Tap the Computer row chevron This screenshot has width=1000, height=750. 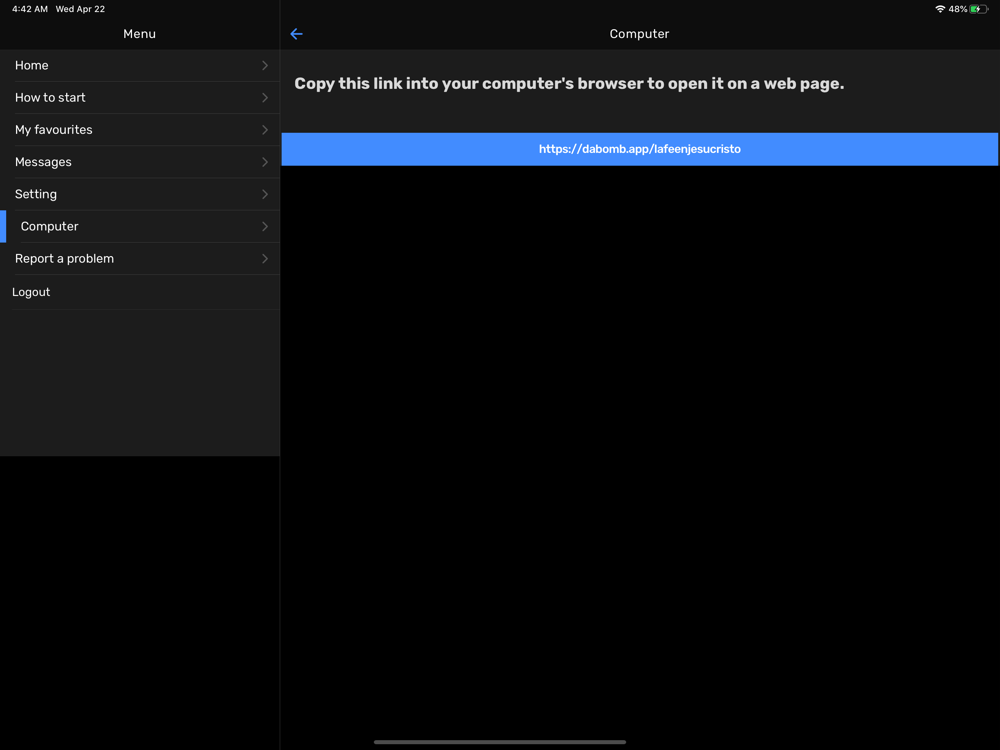pyautogui.click(x=265, y=226)
